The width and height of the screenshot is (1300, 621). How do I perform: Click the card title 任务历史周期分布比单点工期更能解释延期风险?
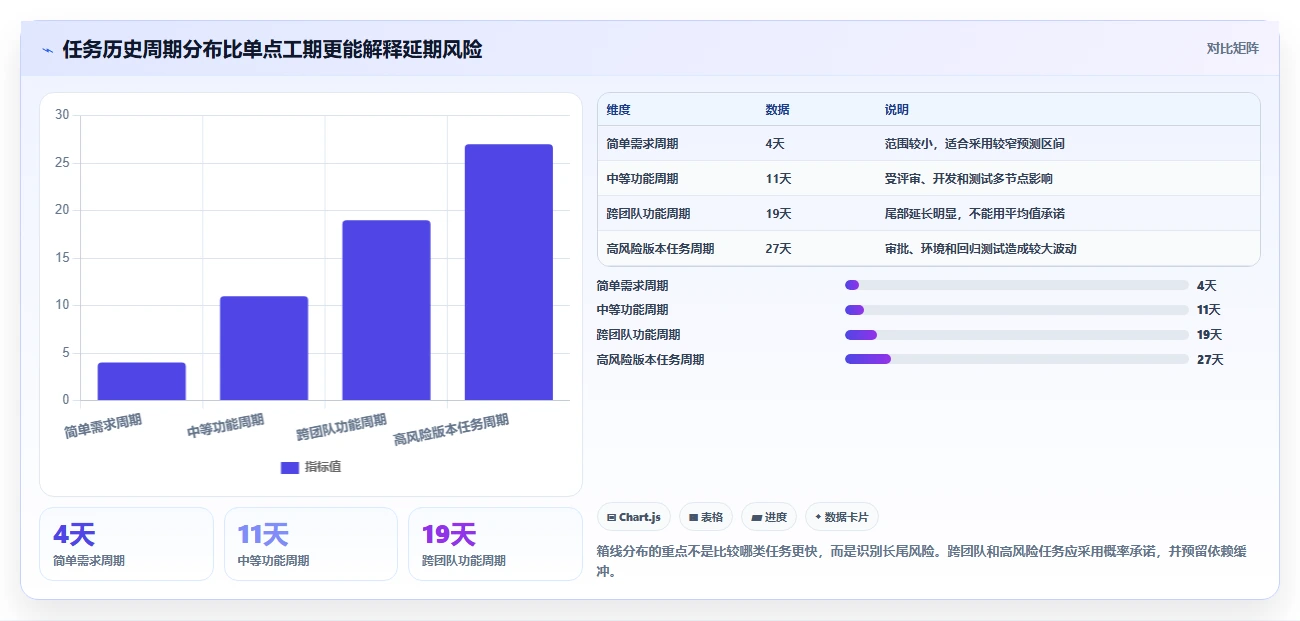tap(272, 49)
